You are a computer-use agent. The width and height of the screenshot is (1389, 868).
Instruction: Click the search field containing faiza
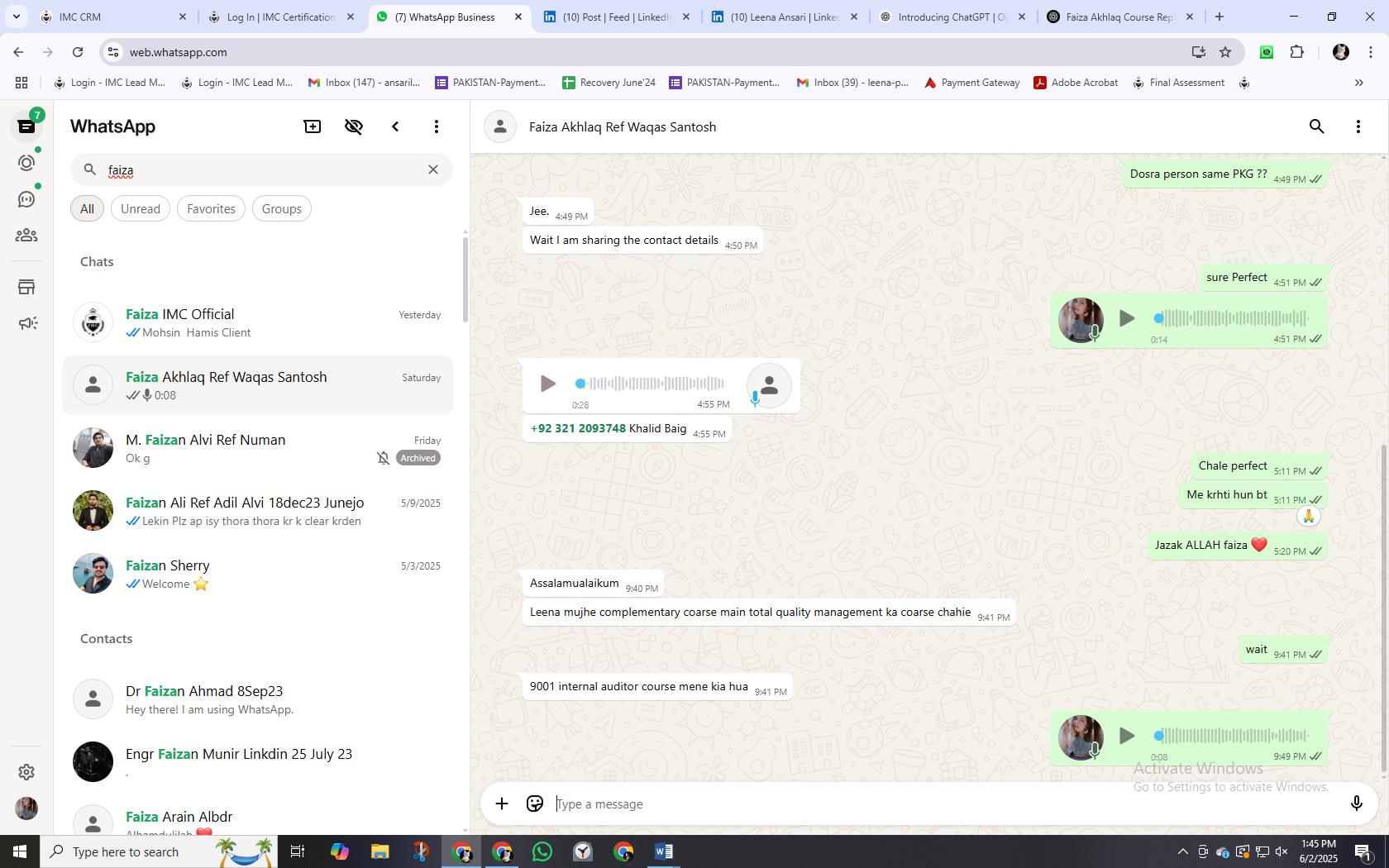pos(261,169)
